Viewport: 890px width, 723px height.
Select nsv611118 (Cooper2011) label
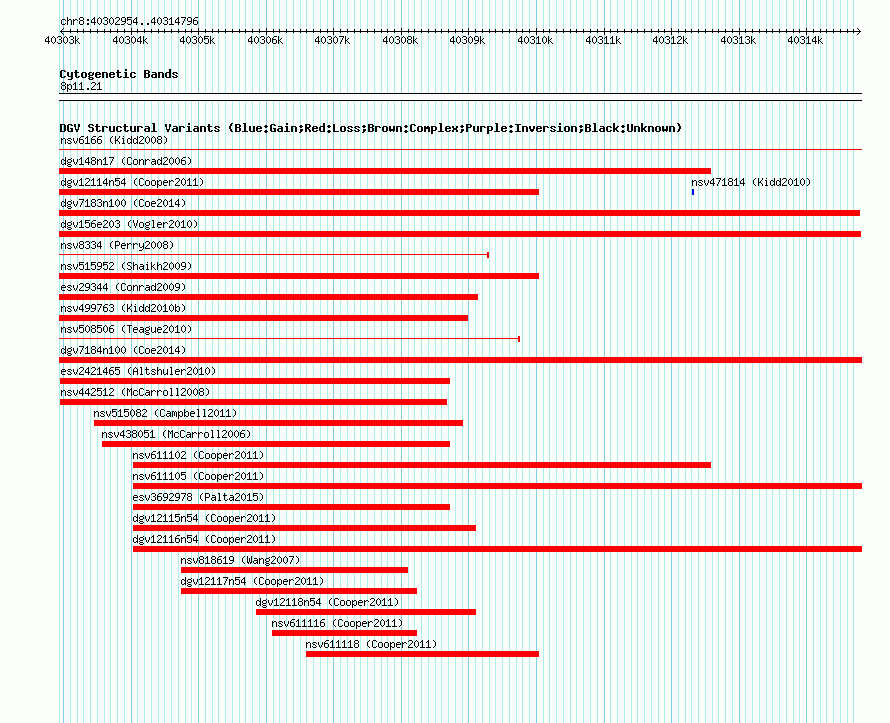[x=371, y=645]
